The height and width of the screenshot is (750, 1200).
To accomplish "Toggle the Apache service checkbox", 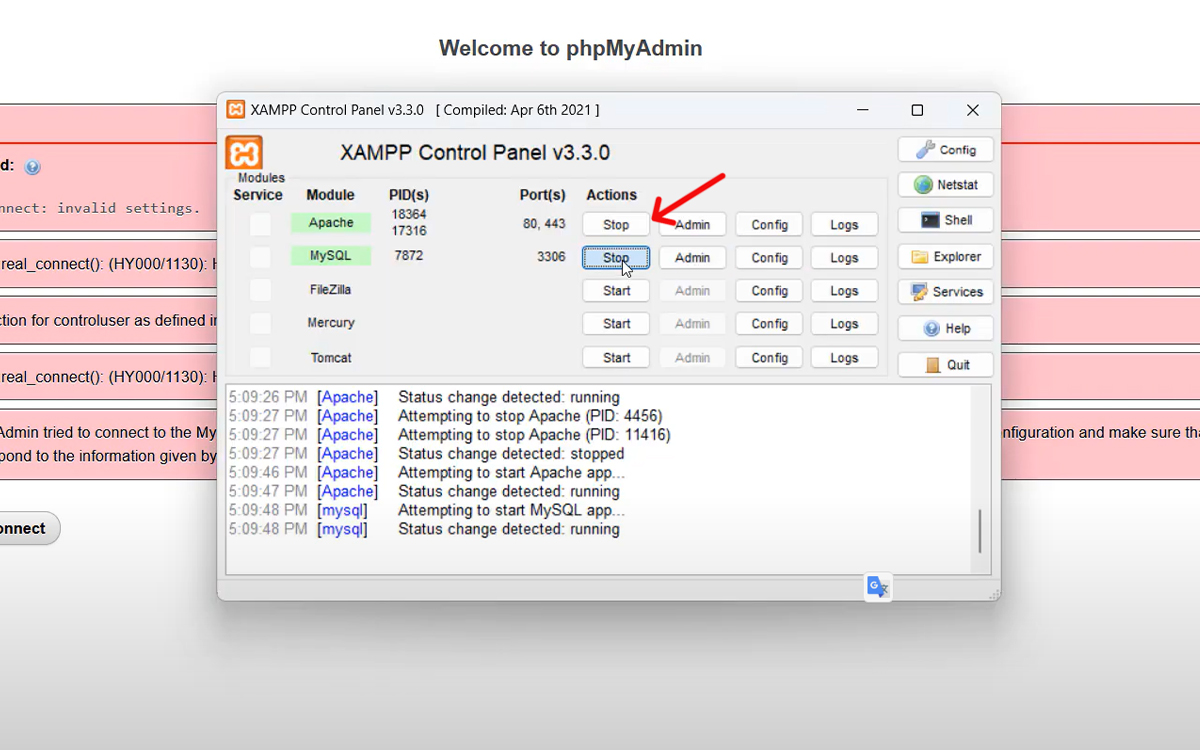I will pos(260,224).
